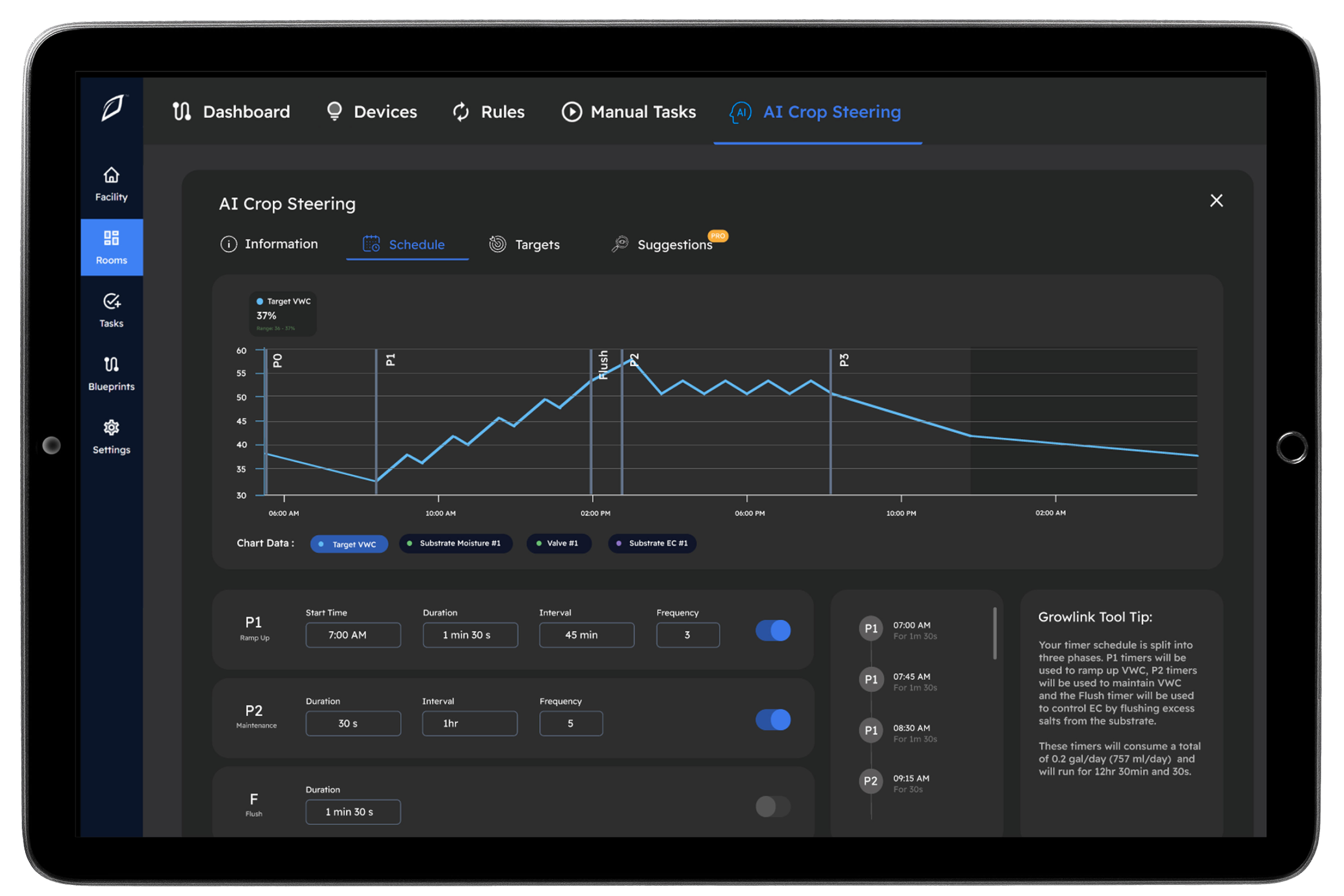1344x896 pixels.
Task: Open the P2 Duration 30 s field
Action: point(353,723)
